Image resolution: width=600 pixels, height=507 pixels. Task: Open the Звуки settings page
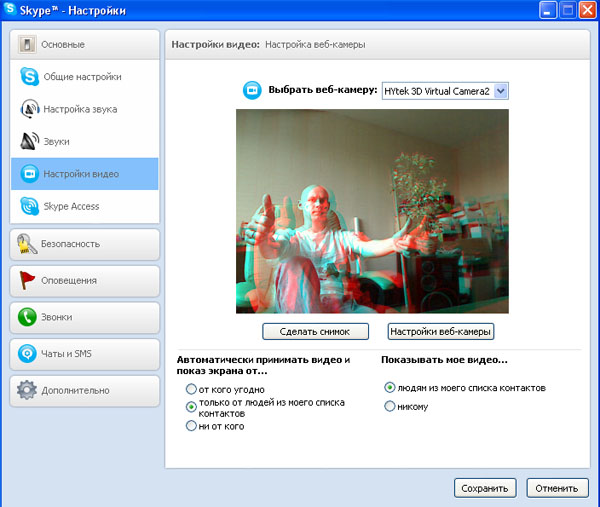[x=85, y=141]
